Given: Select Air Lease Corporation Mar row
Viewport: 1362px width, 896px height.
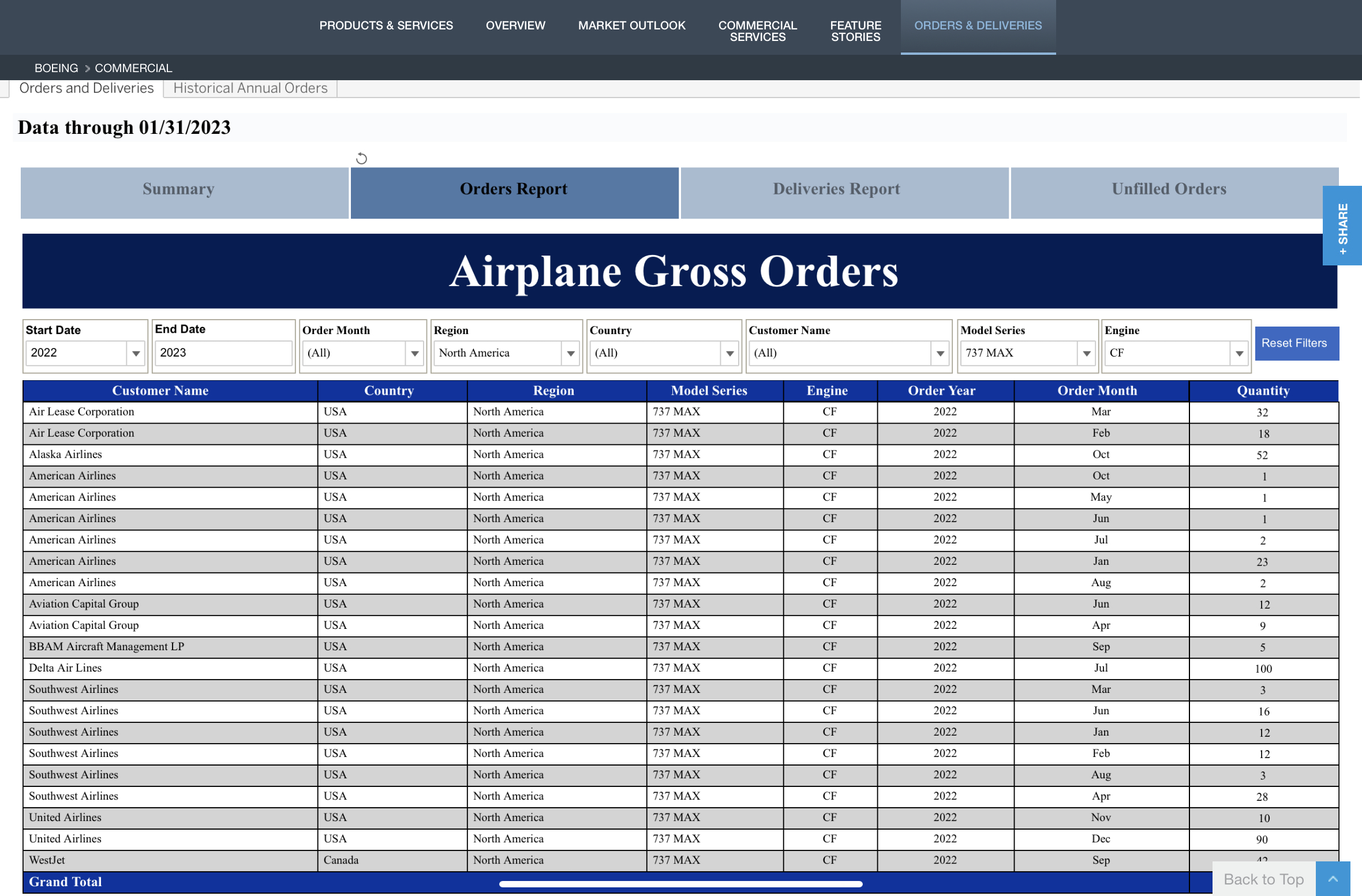Looking at the screenshot, I should point(680,412).
